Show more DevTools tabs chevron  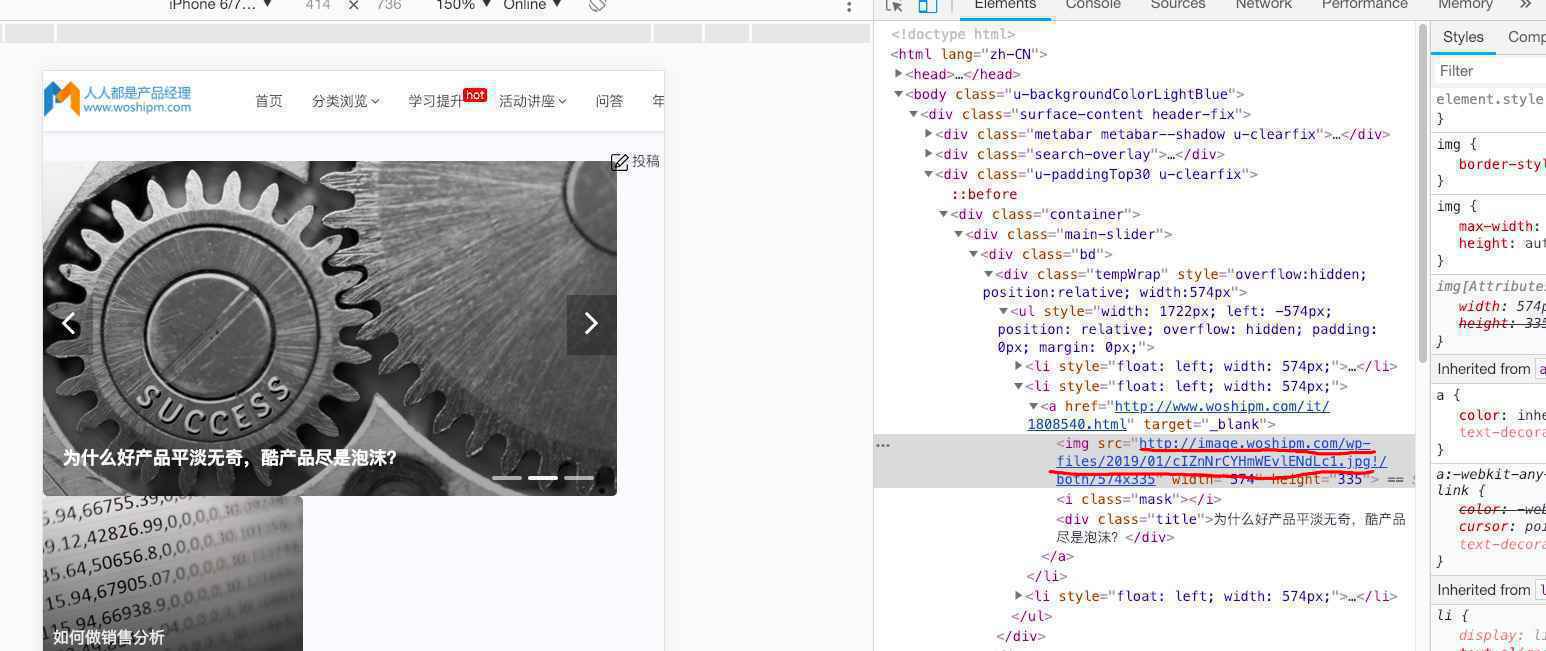[1526, 5]
